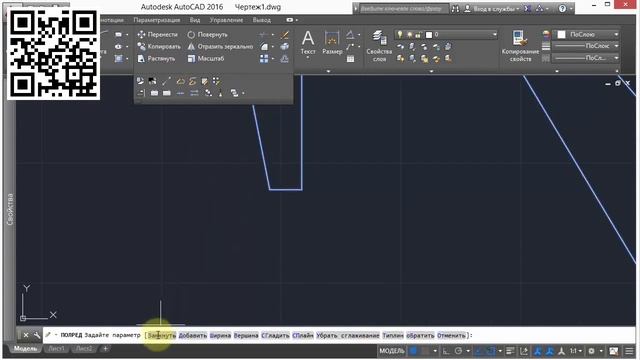Select the Перенести (Move) tool
640x360 pixels.
click(158, 35)
